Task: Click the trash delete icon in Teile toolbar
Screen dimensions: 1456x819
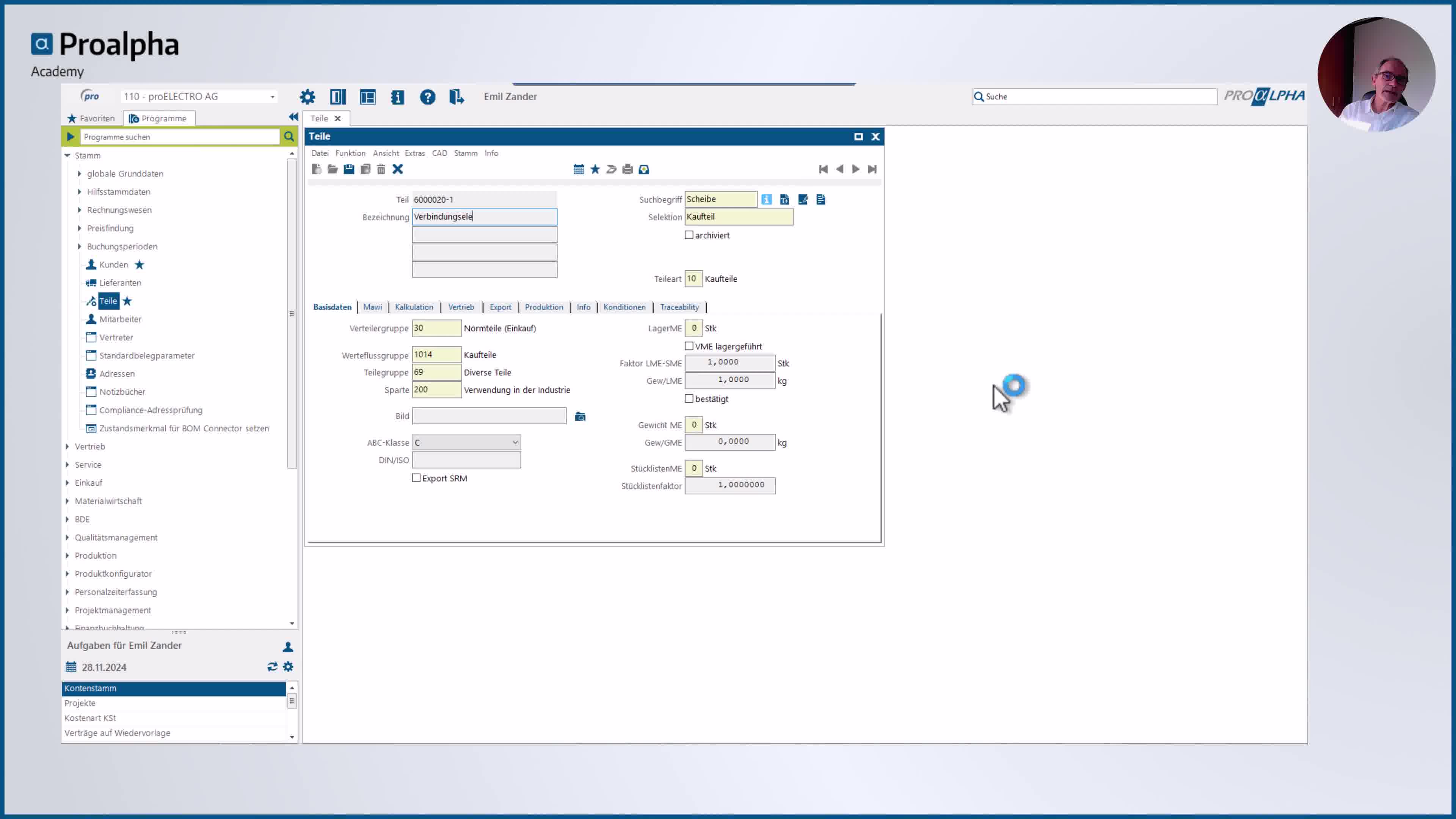Action: [381, 169]
